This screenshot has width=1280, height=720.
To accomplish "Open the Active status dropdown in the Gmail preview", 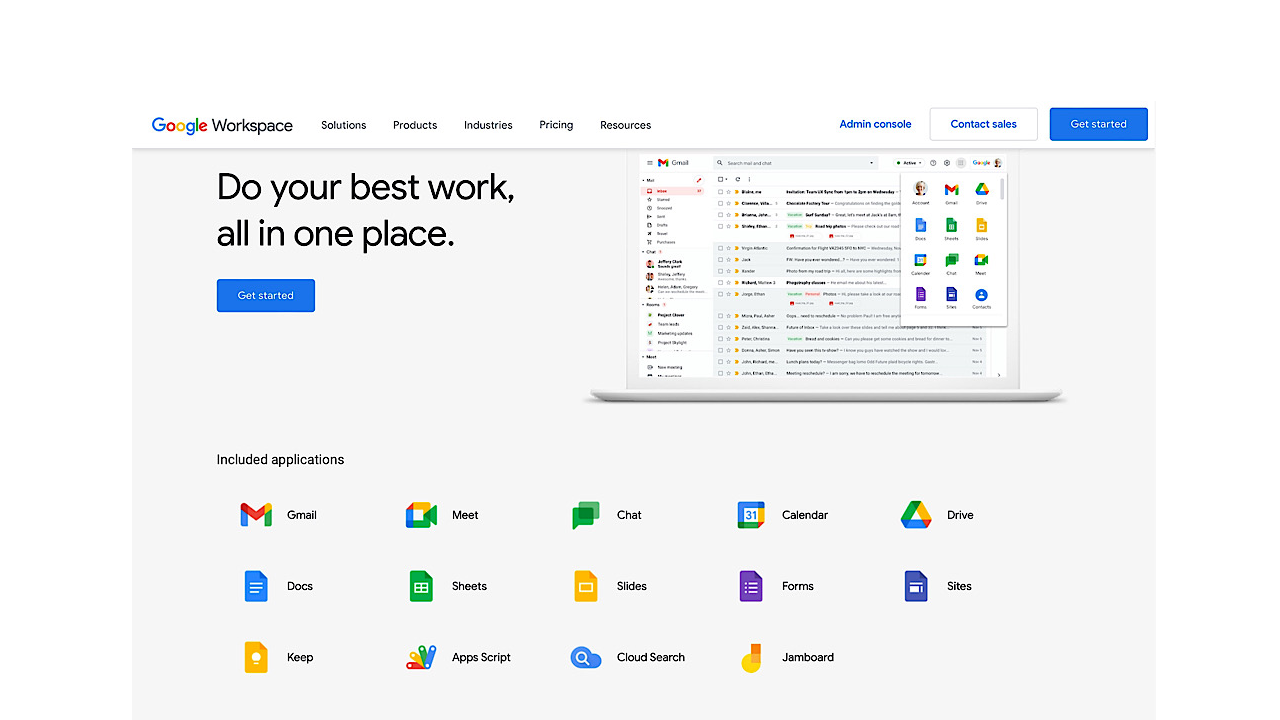I will [x=908, y=163].
